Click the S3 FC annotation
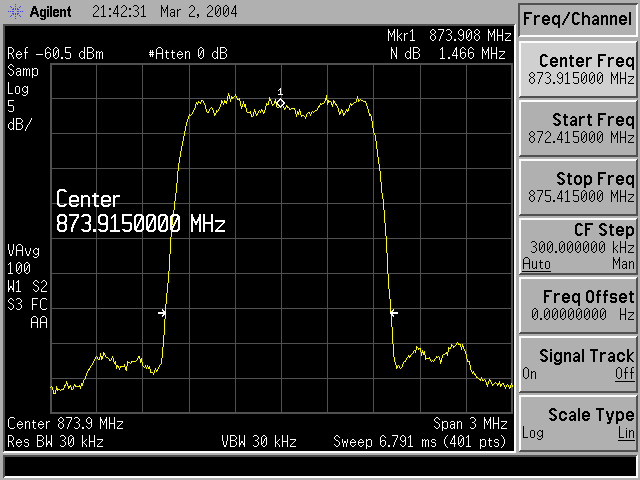This screenshot has height=480, width=640. pos(28,304)
